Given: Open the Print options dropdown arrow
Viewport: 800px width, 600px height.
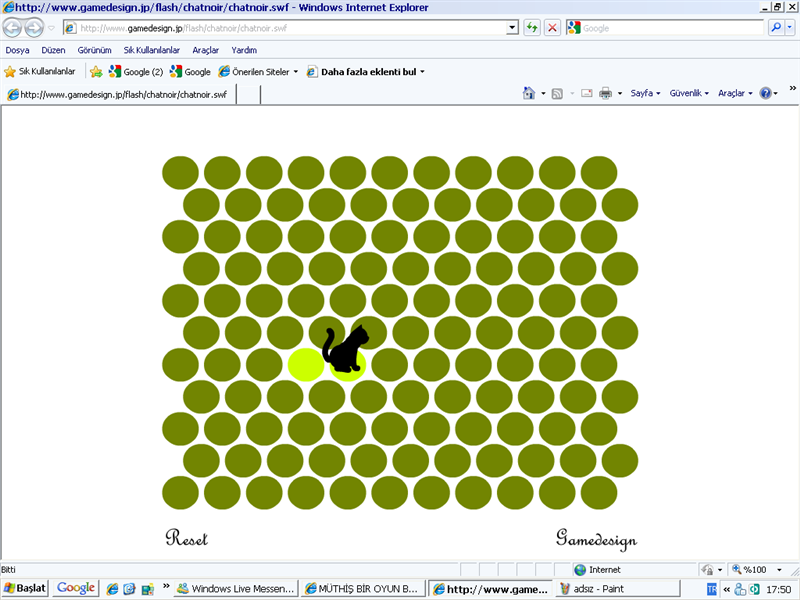Looking at the screenshot, I should (620, 93).
